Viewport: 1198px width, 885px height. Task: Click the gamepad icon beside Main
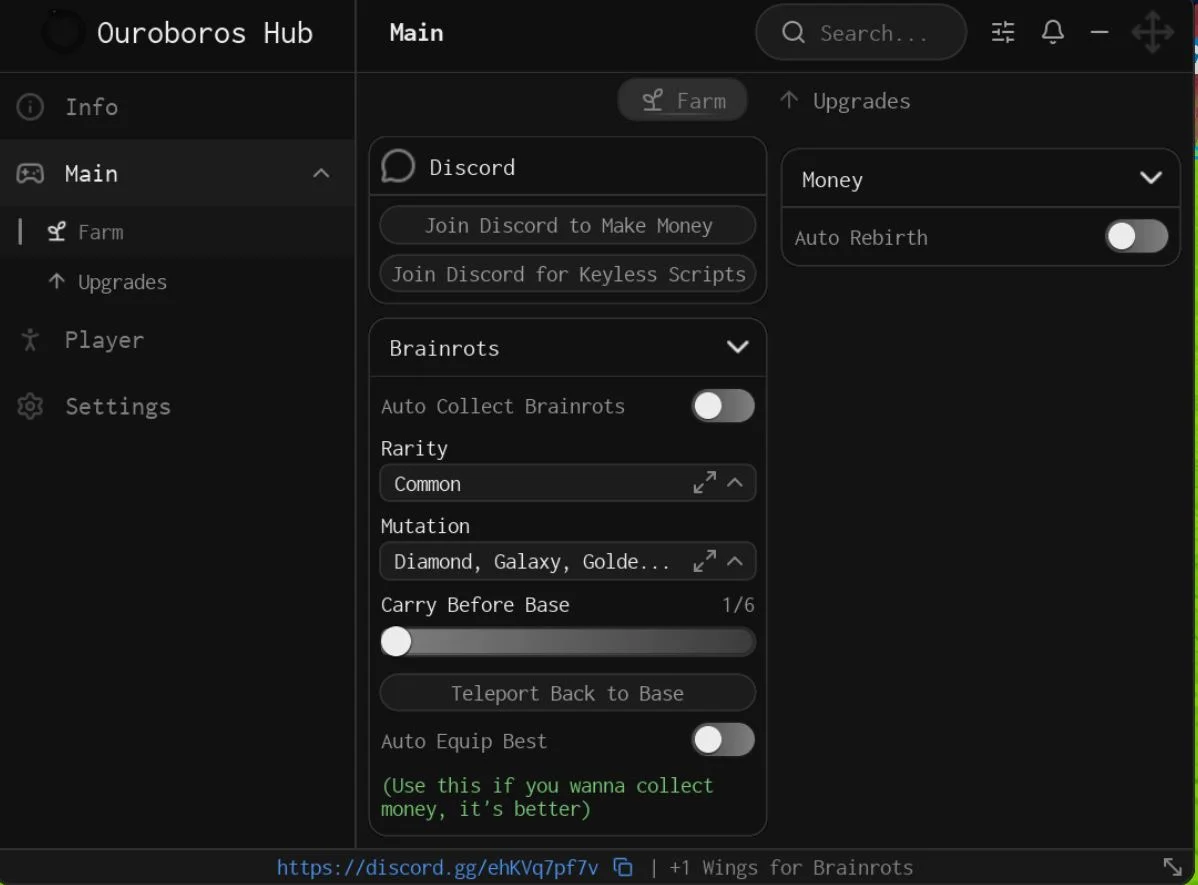31,173
